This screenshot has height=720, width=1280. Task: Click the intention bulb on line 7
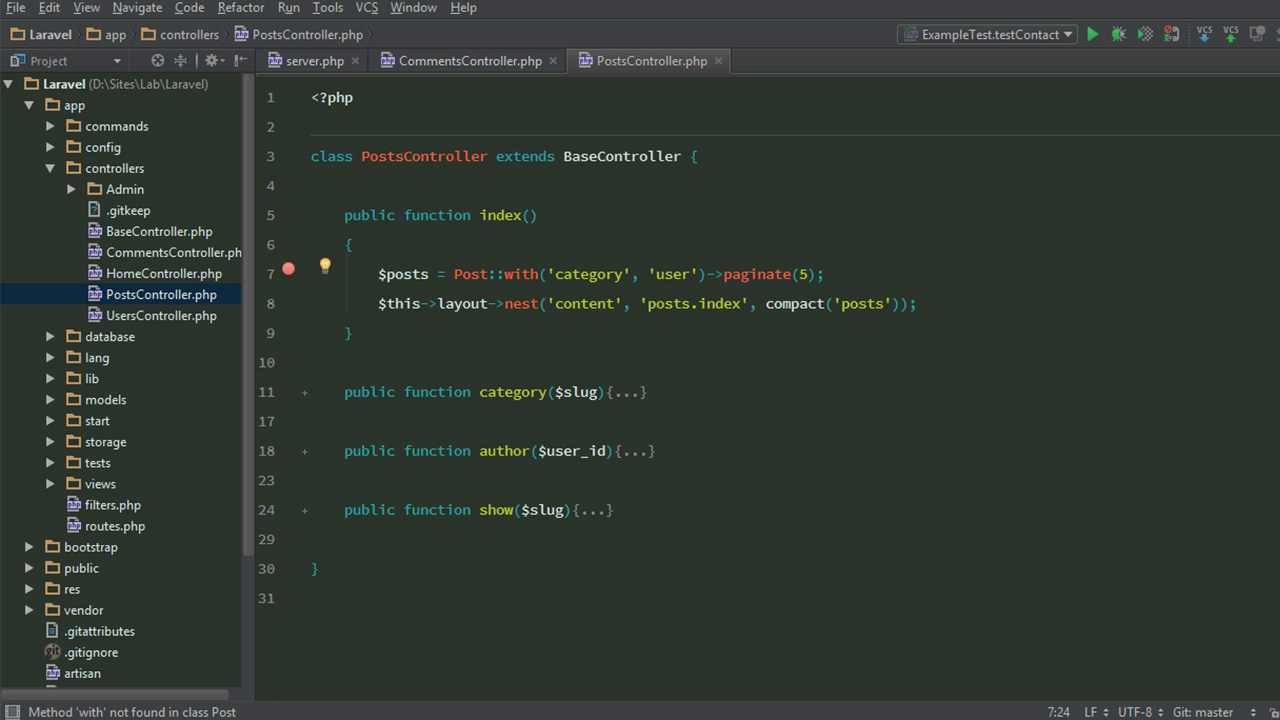325,265
